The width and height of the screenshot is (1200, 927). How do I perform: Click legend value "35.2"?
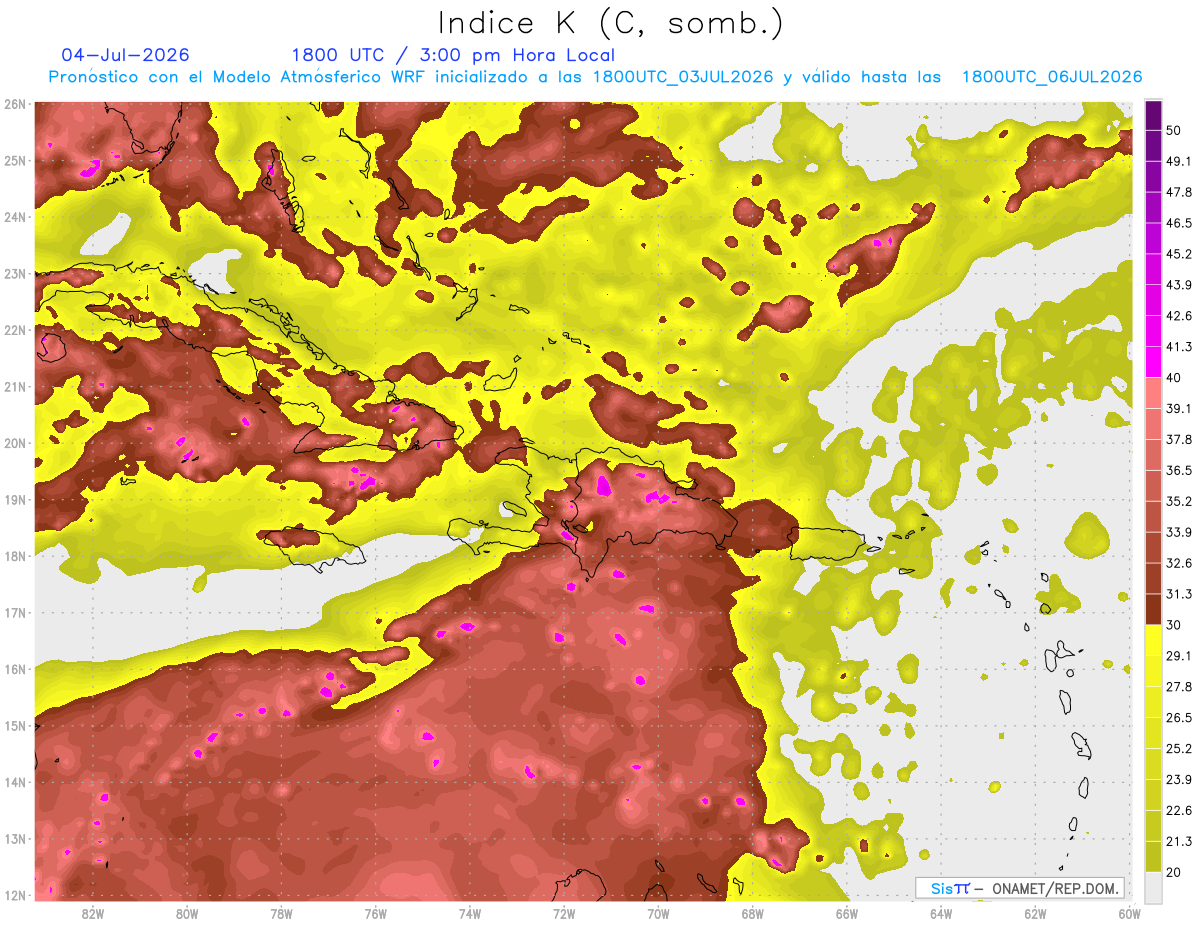1179,501
